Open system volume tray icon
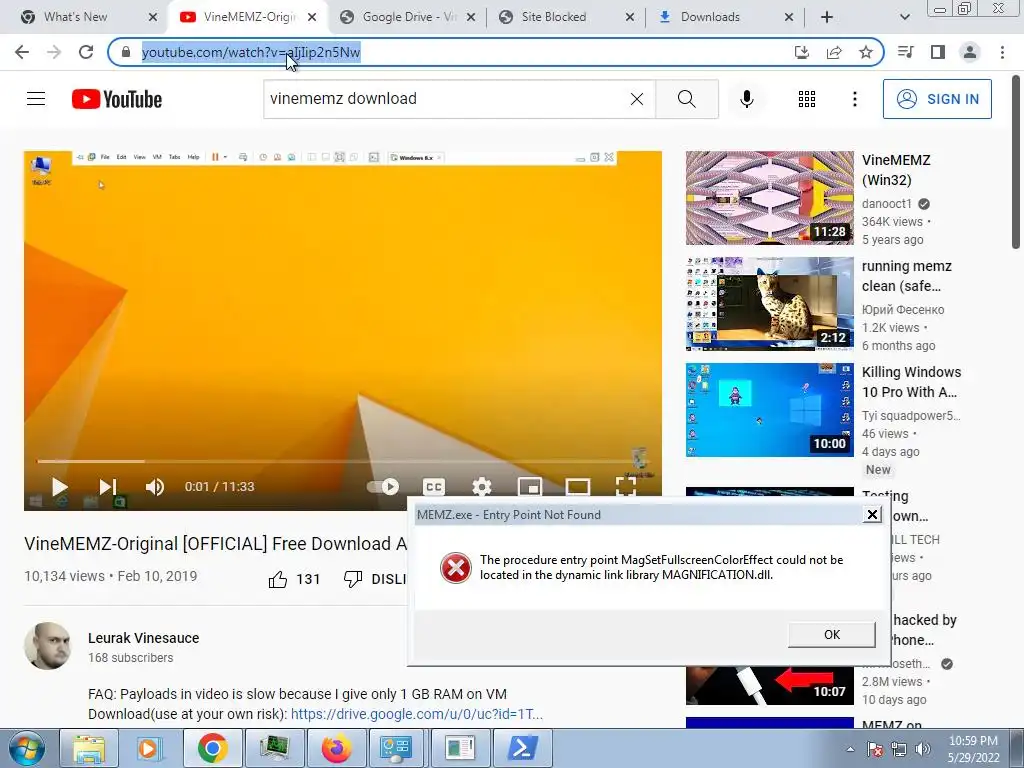 923,749
